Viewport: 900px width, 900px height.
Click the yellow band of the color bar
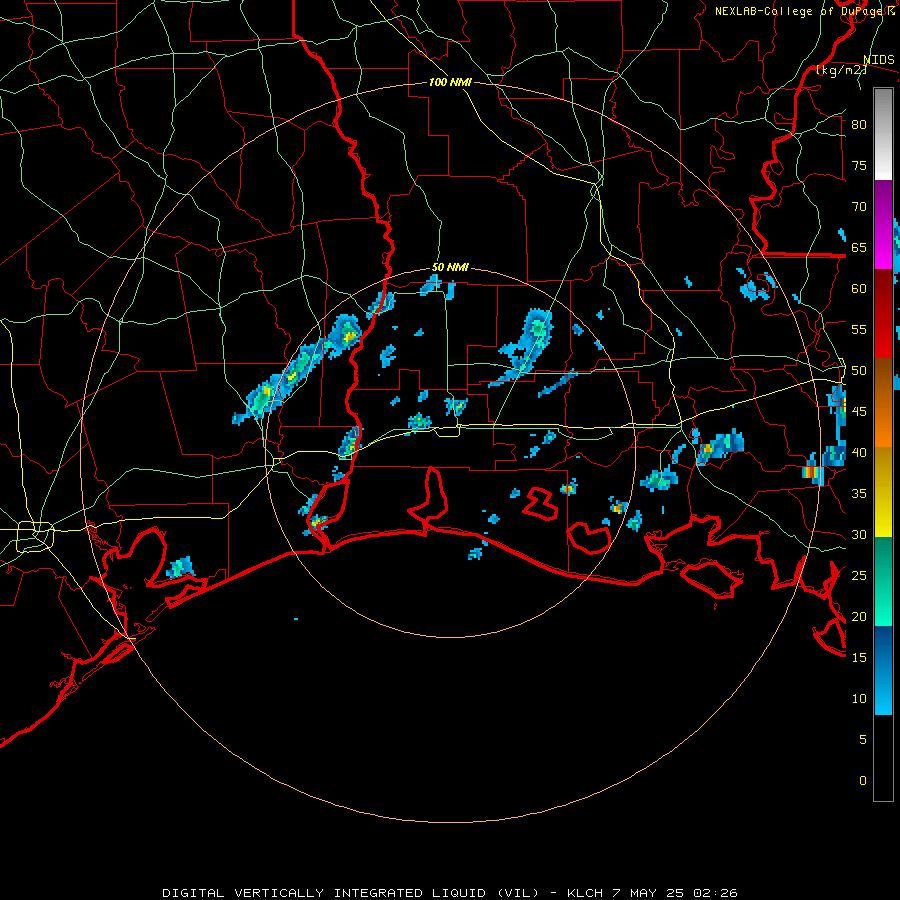883,492
